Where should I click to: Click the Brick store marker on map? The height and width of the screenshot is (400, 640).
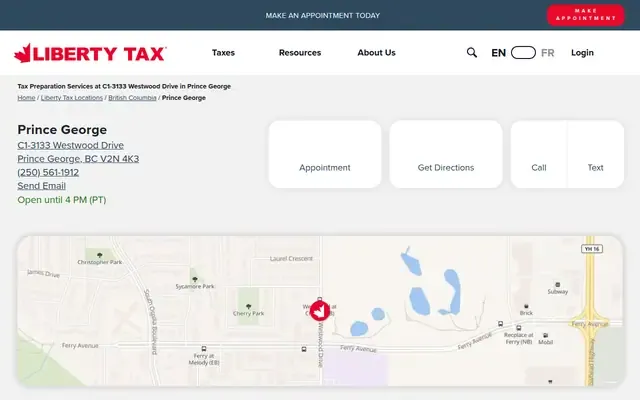click(526, 306)
